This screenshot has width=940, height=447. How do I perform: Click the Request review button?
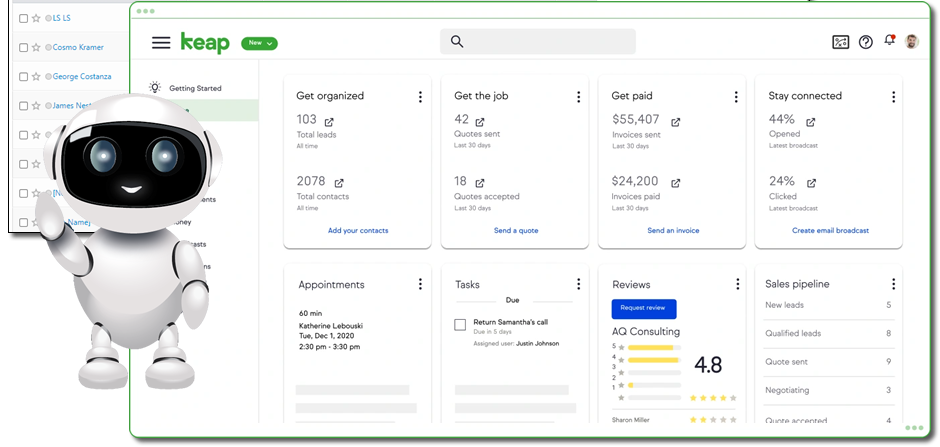tap(643, 309)
